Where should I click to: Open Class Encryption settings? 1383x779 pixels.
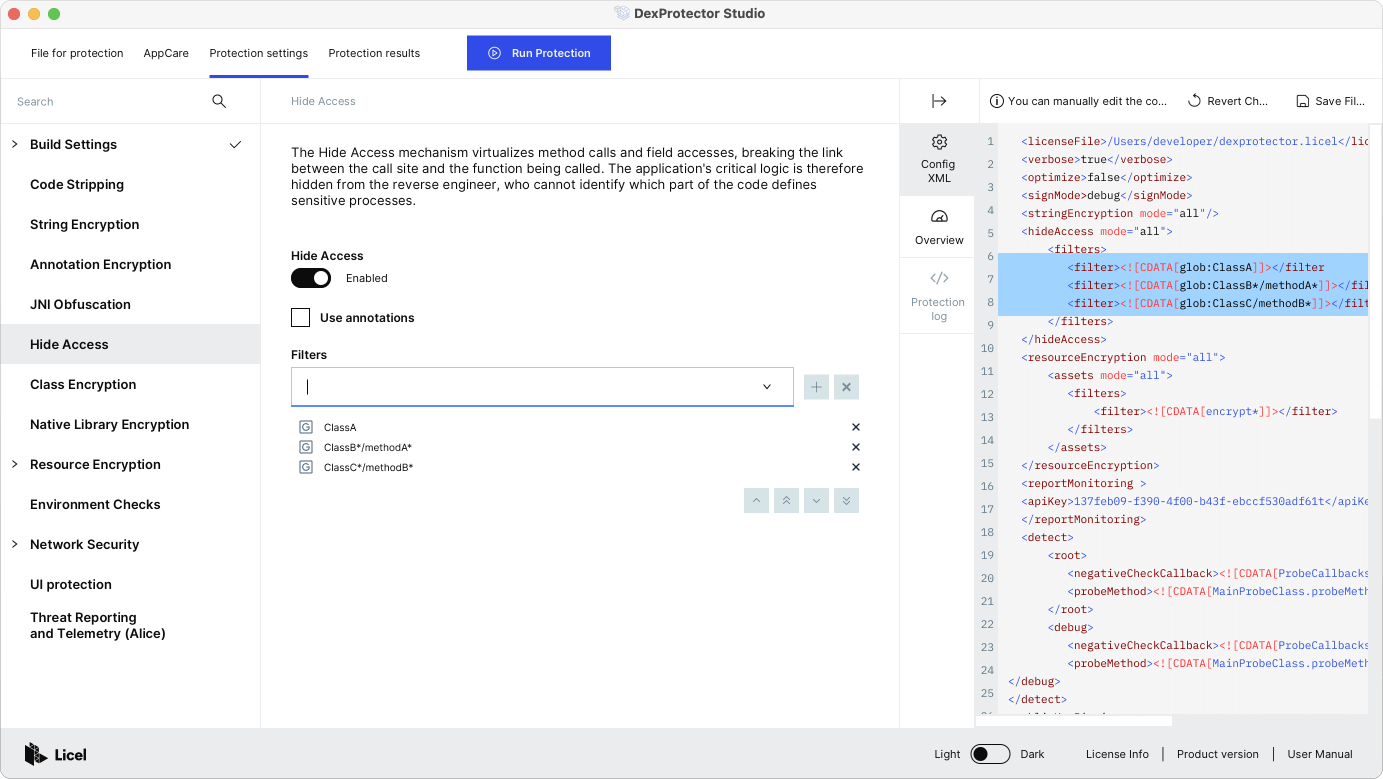point(130,384)
